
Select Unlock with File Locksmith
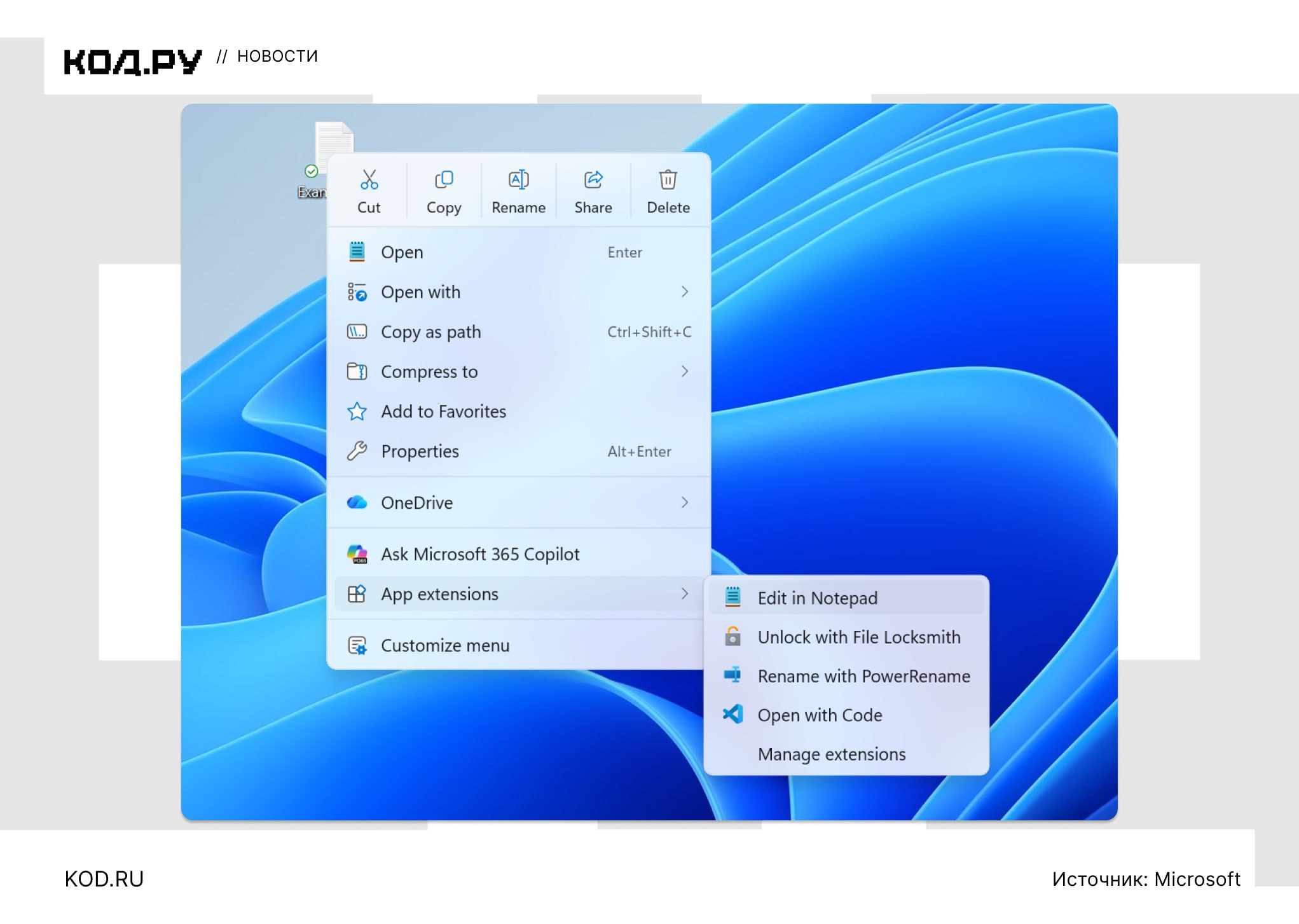click(x=846, y=637)
